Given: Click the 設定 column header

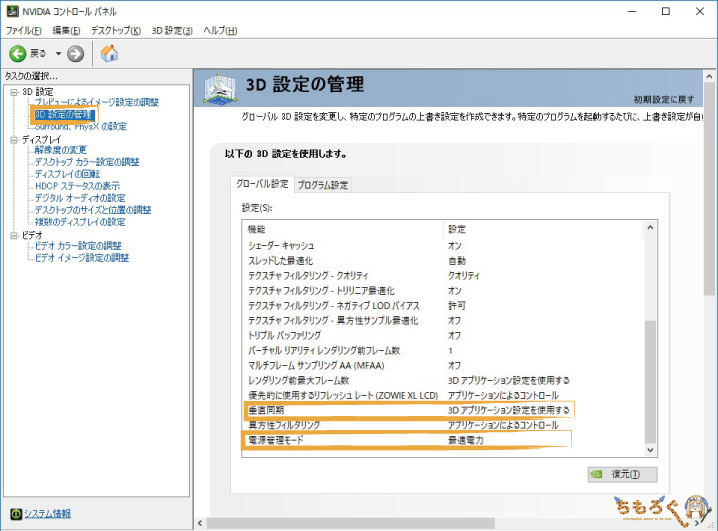Looking at the screenshot, I should pos(544,229).
